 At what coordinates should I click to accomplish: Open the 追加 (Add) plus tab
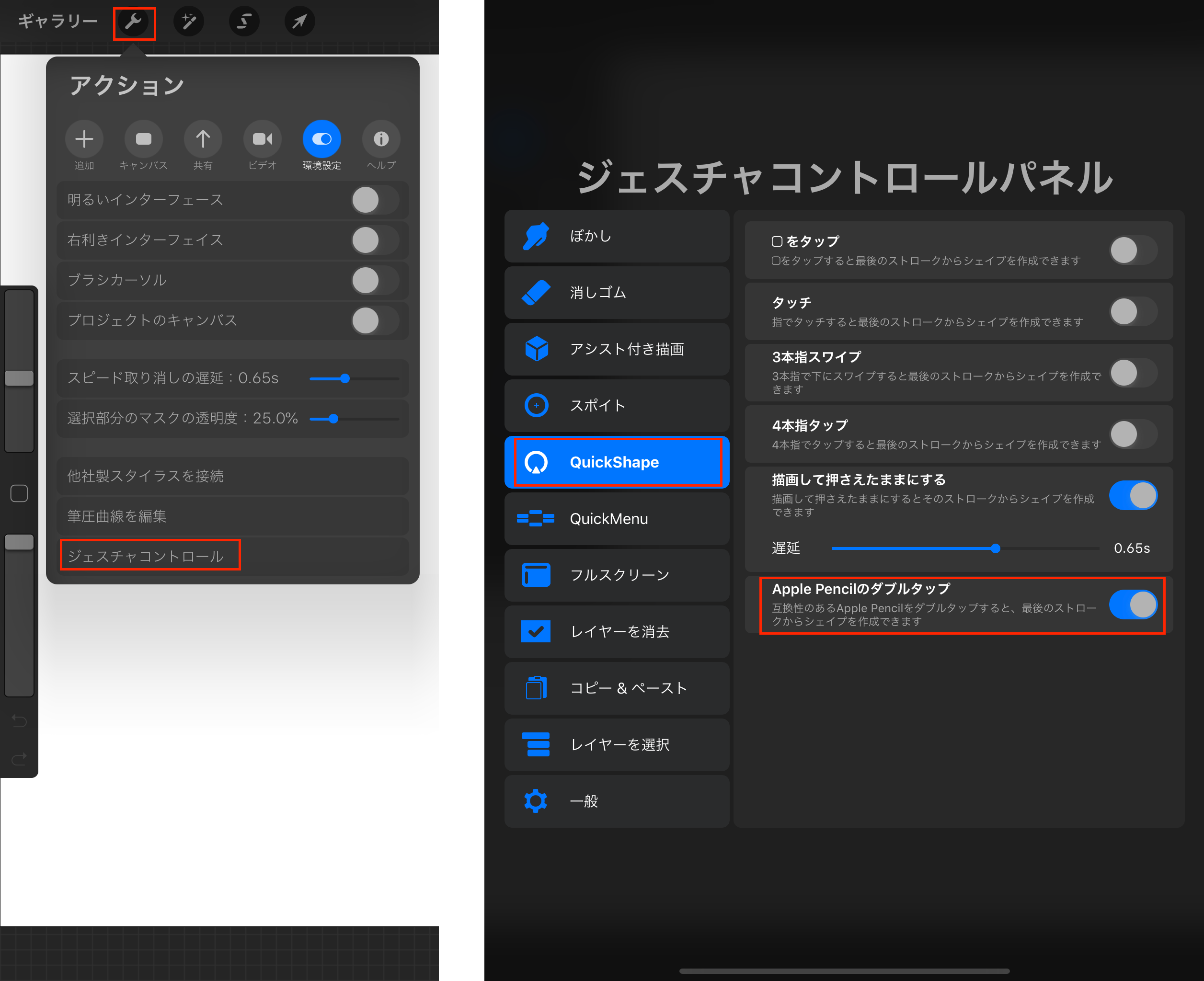coord(84,139)
